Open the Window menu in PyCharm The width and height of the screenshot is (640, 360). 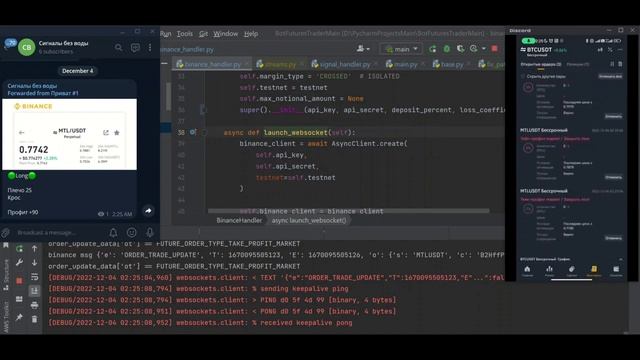tap(225, 34)
